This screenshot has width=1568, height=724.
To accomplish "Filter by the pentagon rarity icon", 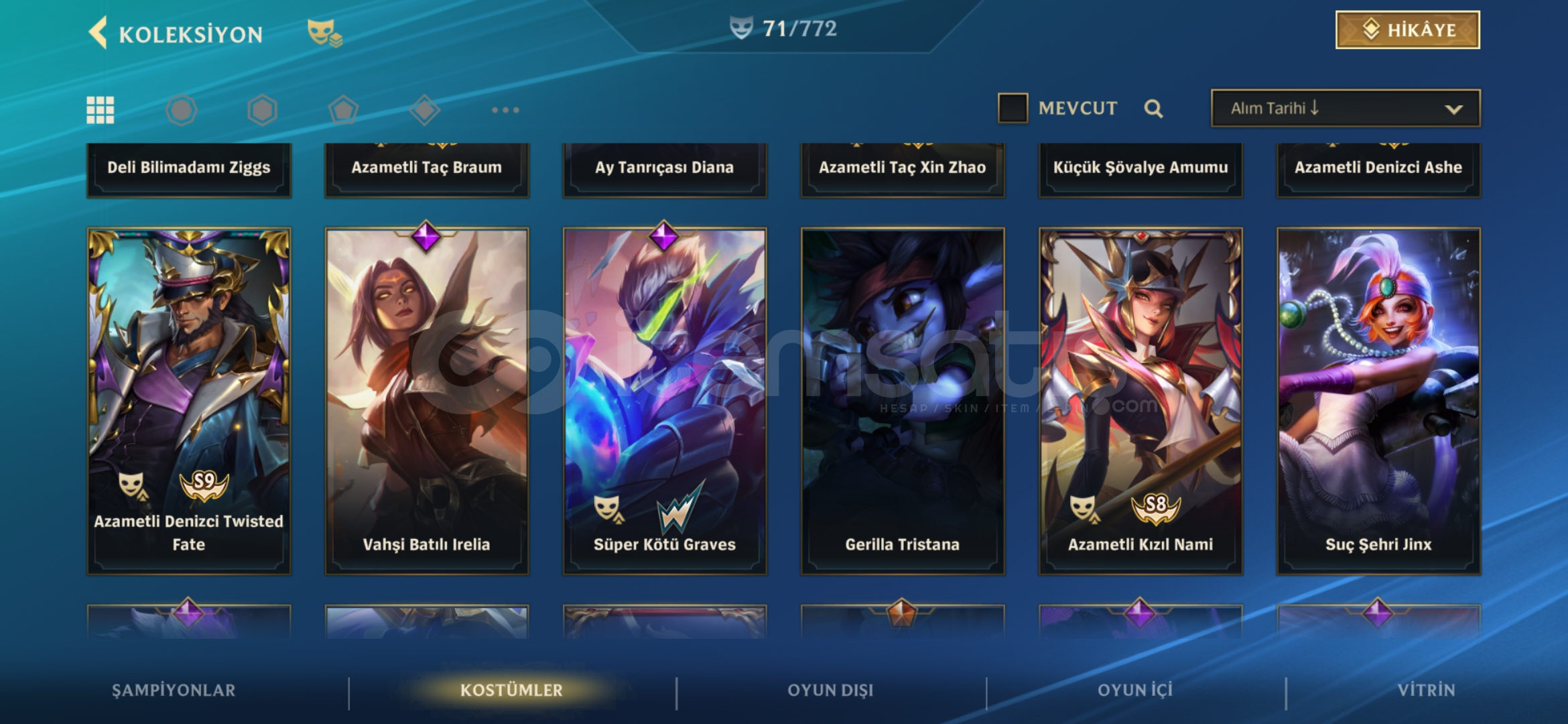I will 343,110.
